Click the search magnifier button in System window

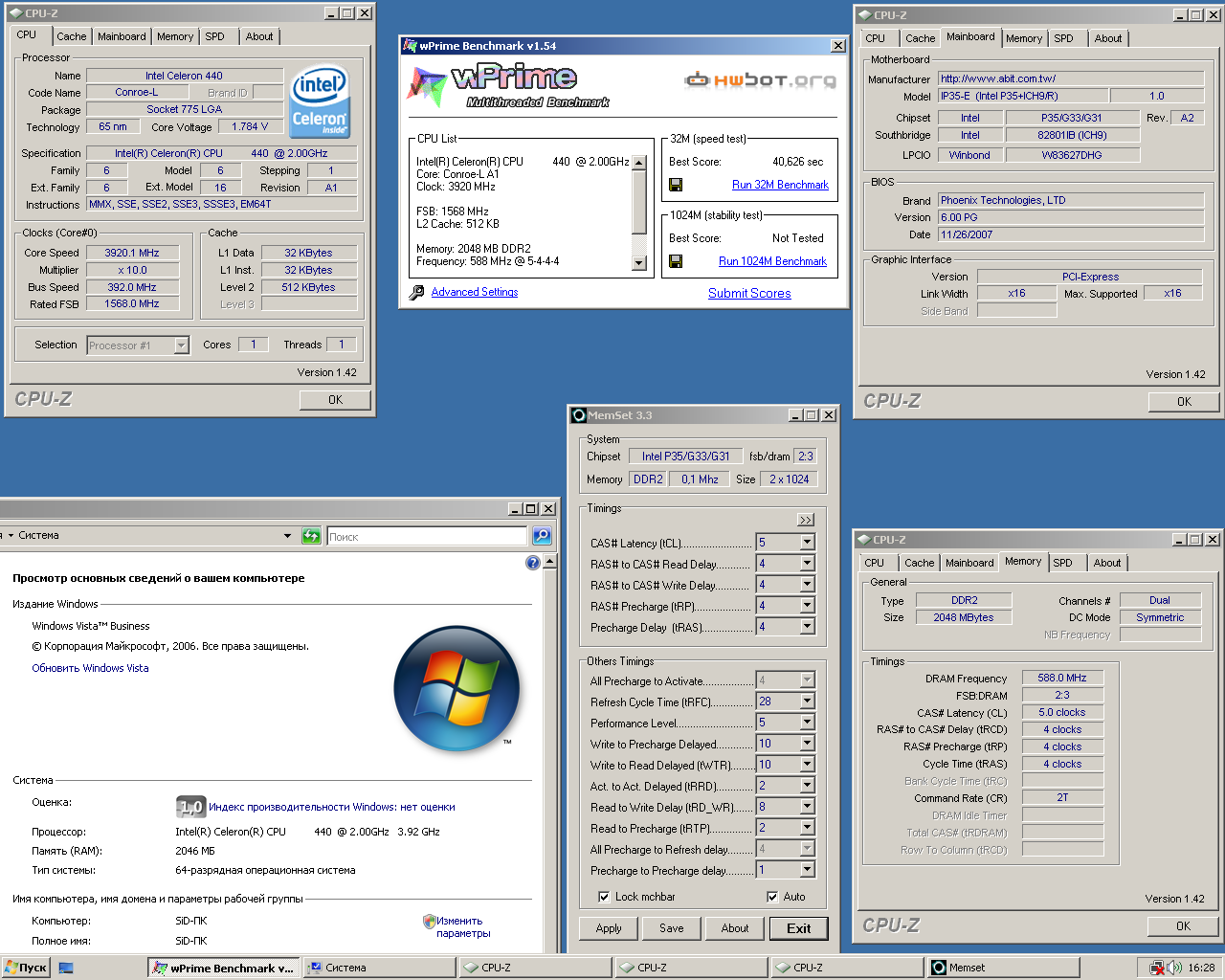click(x=542, y=536)
